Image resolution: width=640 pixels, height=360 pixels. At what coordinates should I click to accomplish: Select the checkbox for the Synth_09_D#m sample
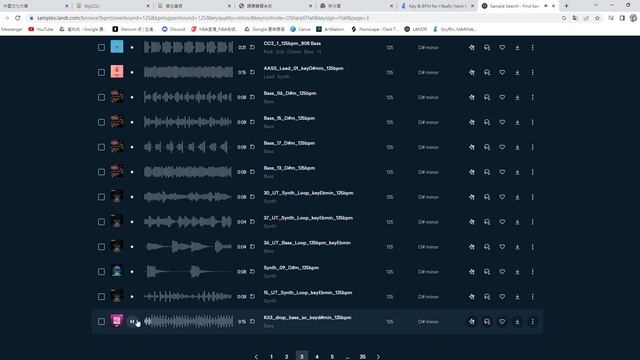pos(101,271)
